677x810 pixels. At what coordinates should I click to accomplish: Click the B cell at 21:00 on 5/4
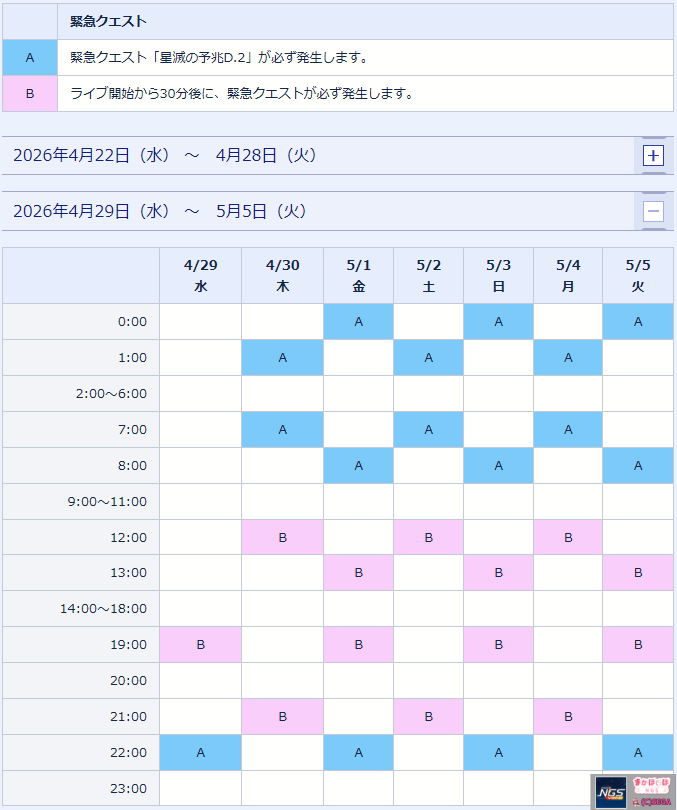pyautogui.click(x=568, y=717)
